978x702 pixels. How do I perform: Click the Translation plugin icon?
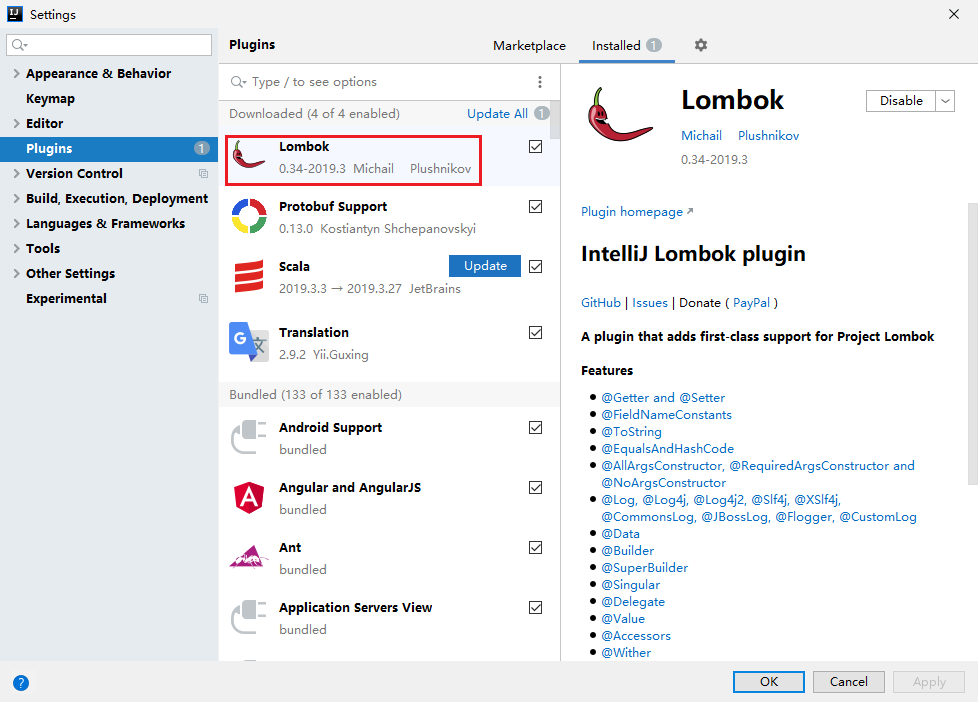pos(248,343)
